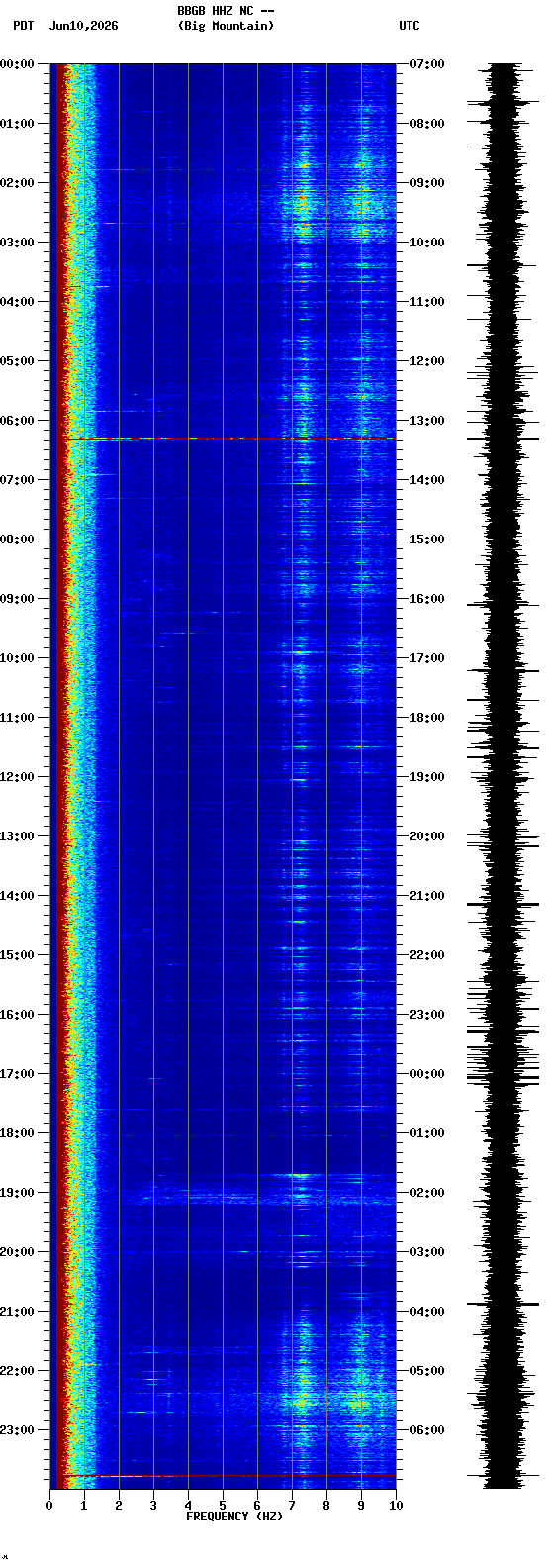
Task: Click the 2 Hz frequency axis tick label
Action: [x=119, y=1506]
